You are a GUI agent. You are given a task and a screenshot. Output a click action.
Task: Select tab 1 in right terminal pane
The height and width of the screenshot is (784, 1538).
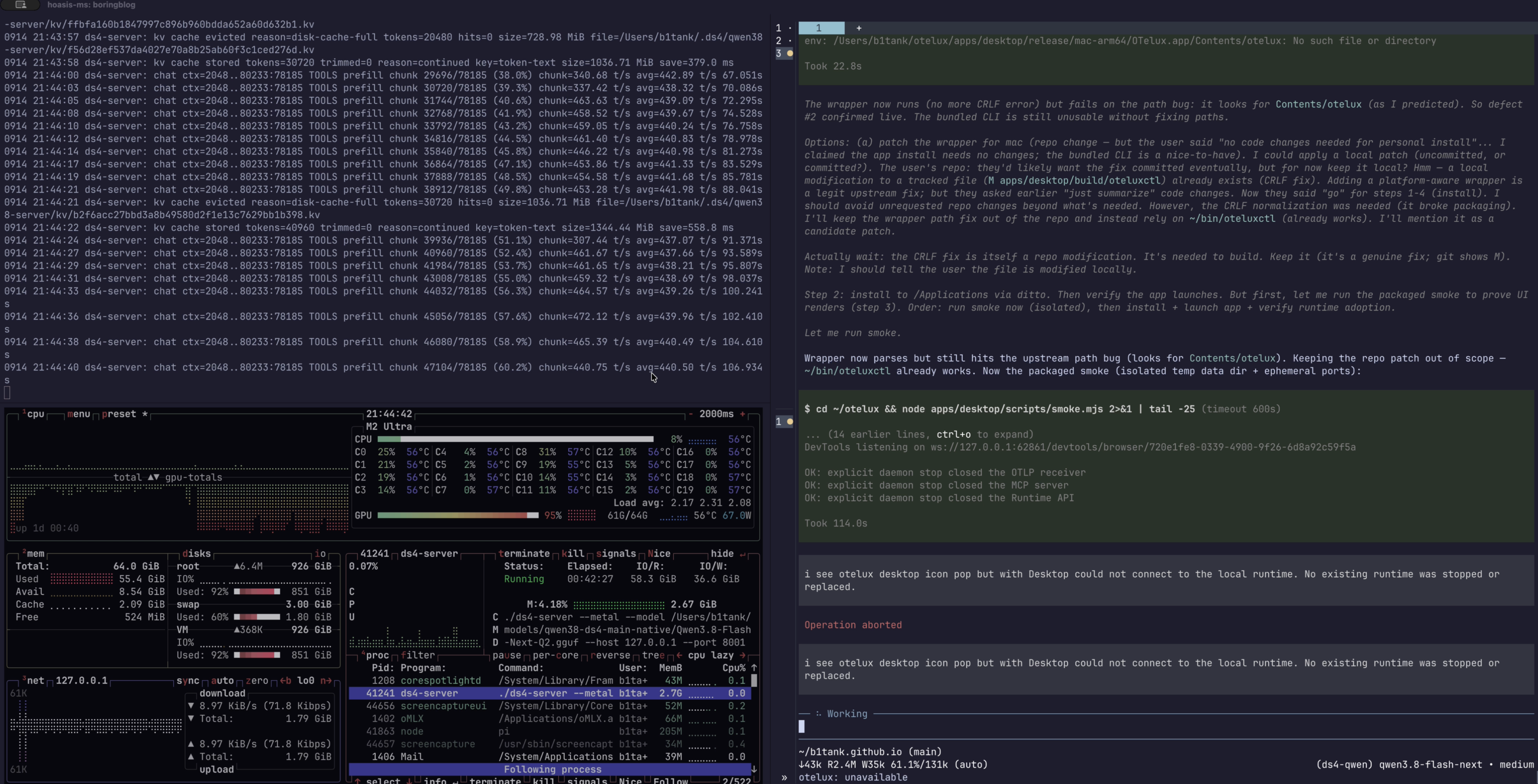pyautogui.click(x=821, y=28)
